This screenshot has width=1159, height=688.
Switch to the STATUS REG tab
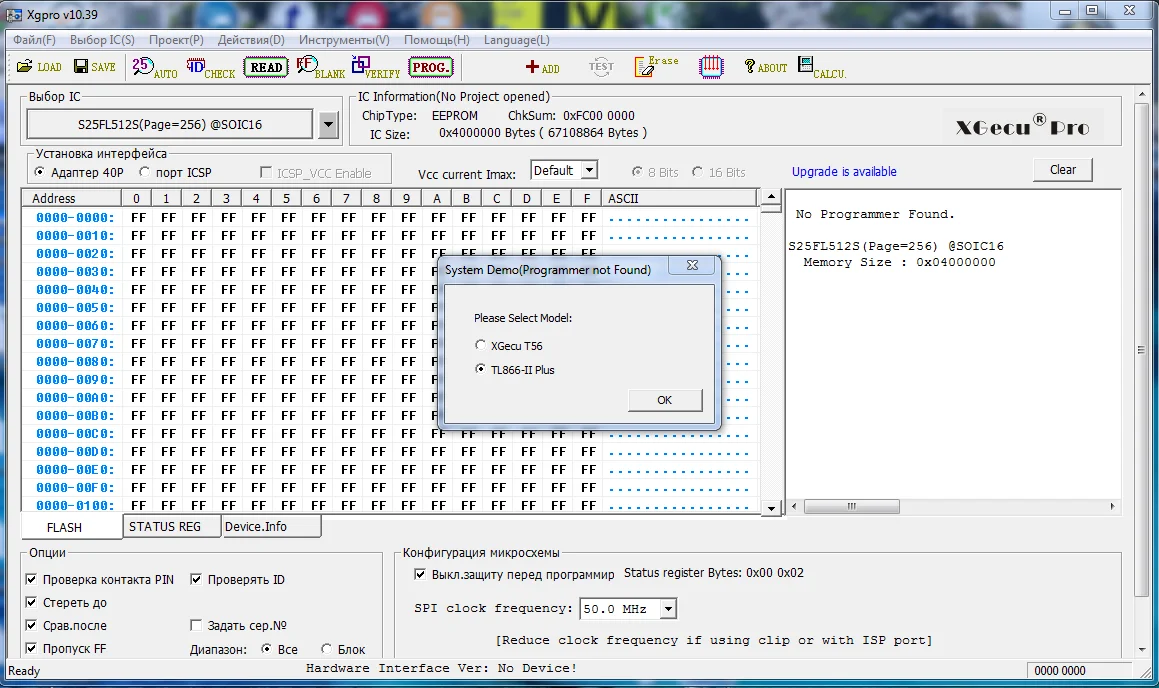tap(171, 526)
